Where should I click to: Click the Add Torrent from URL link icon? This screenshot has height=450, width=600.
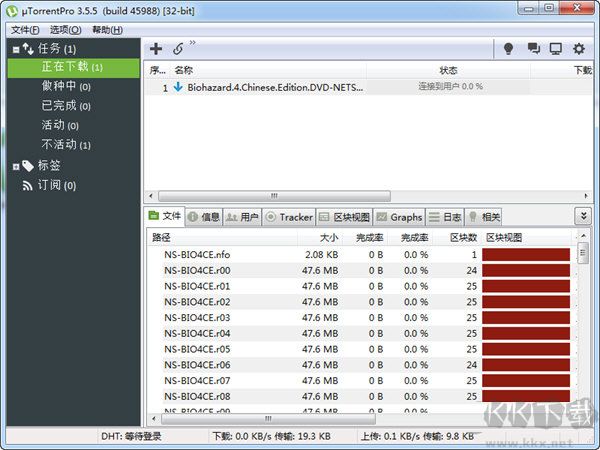[x=178, y=49]
